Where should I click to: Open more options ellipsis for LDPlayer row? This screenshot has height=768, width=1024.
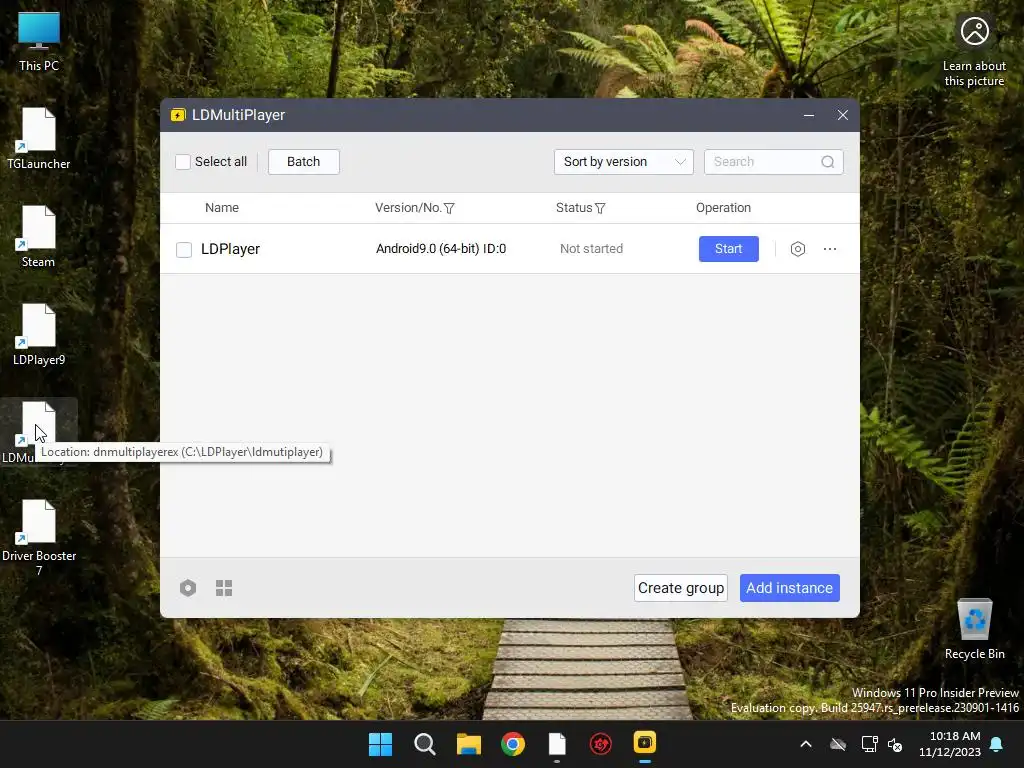point(829,249)
